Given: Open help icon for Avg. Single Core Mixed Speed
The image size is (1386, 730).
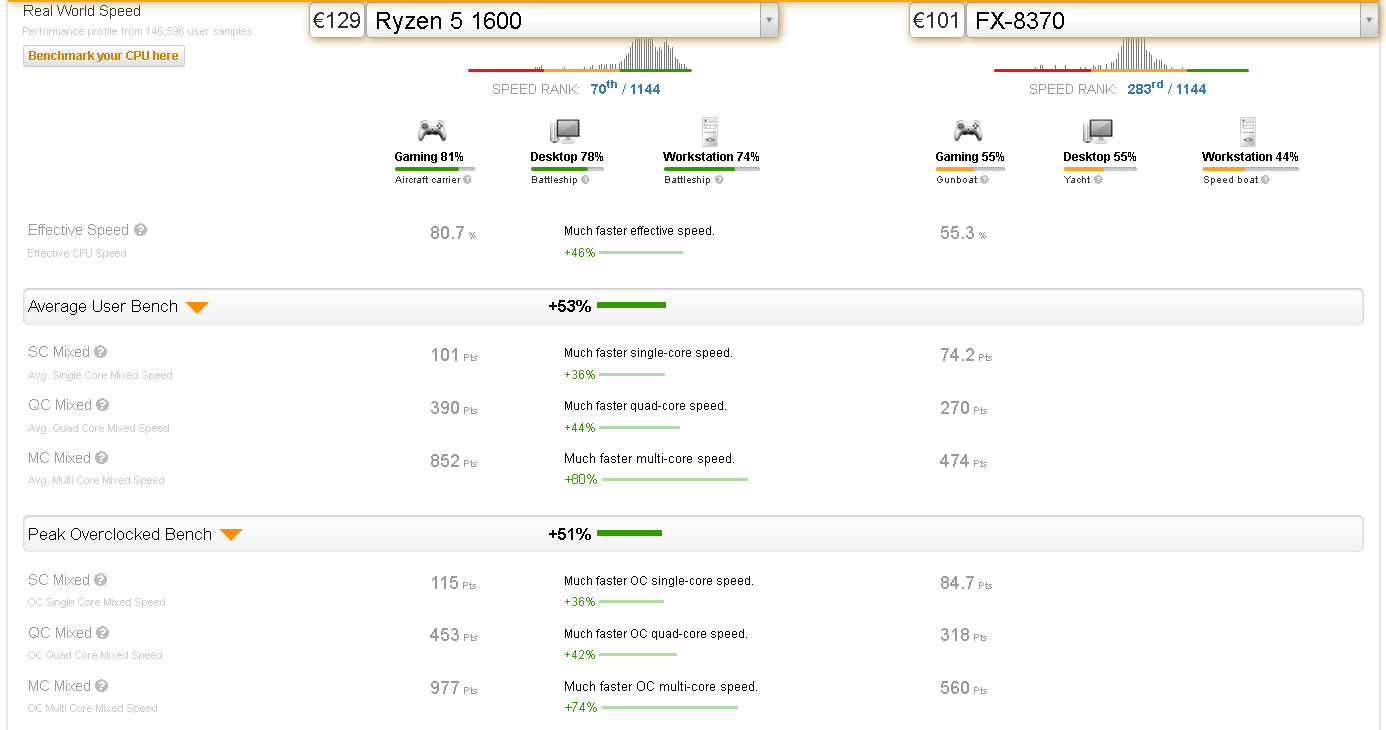Looking at the screenshot, I should pos(101,352).
